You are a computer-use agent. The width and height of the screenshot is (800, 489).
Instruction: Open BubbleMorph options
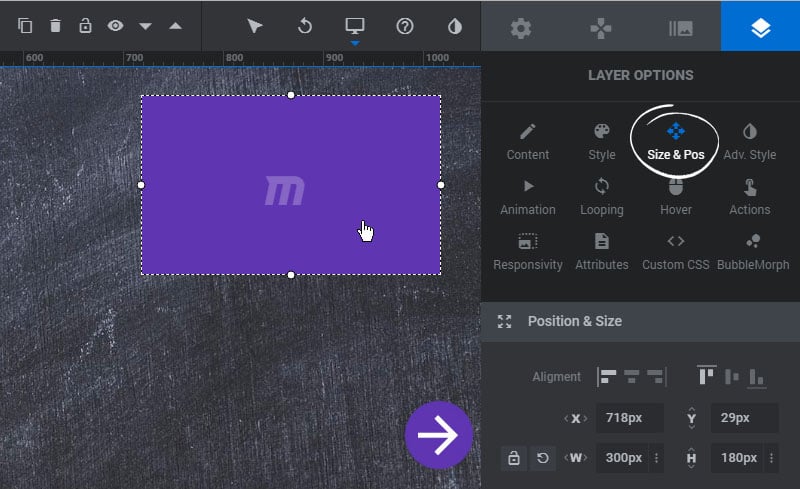tap(753, 252)
